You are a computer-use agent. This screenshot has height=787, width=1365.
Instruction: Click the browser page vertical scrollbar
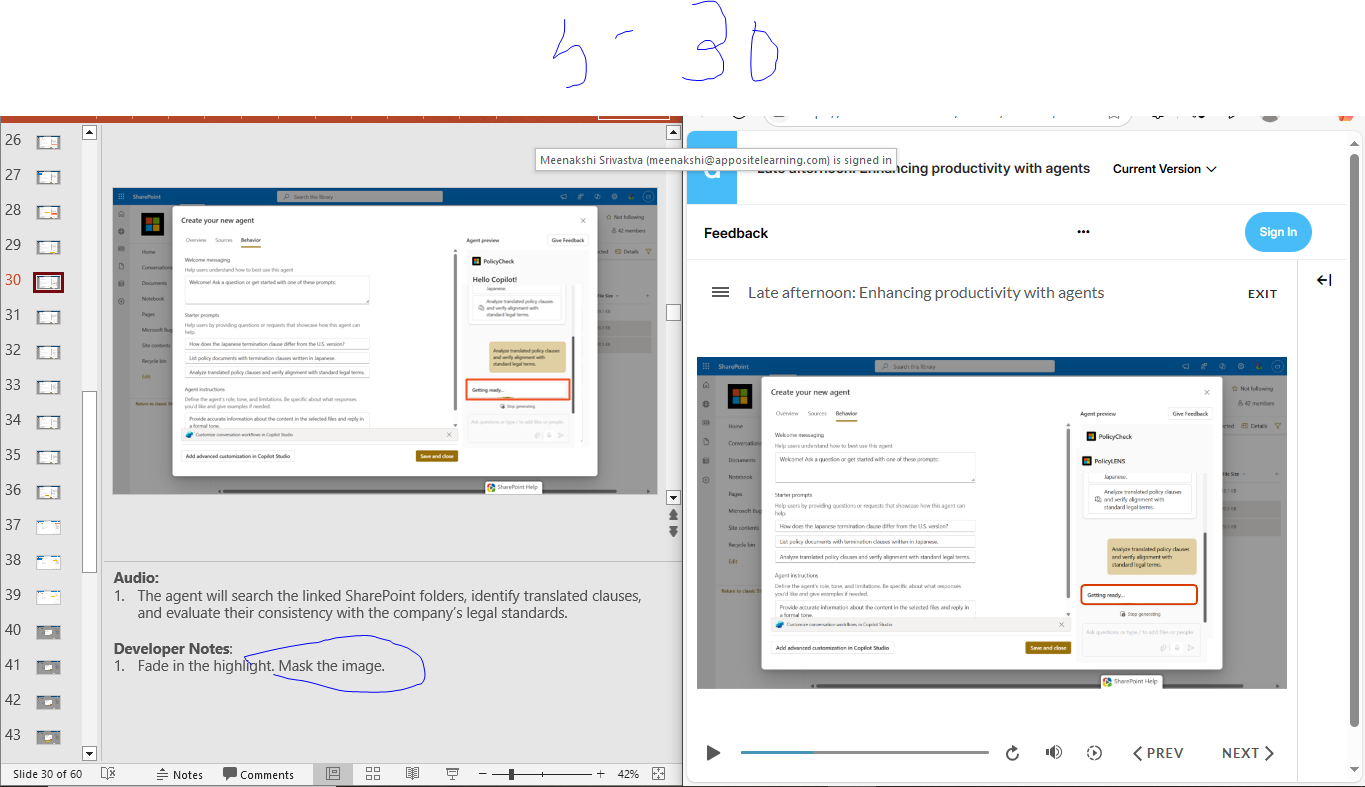1355,440
